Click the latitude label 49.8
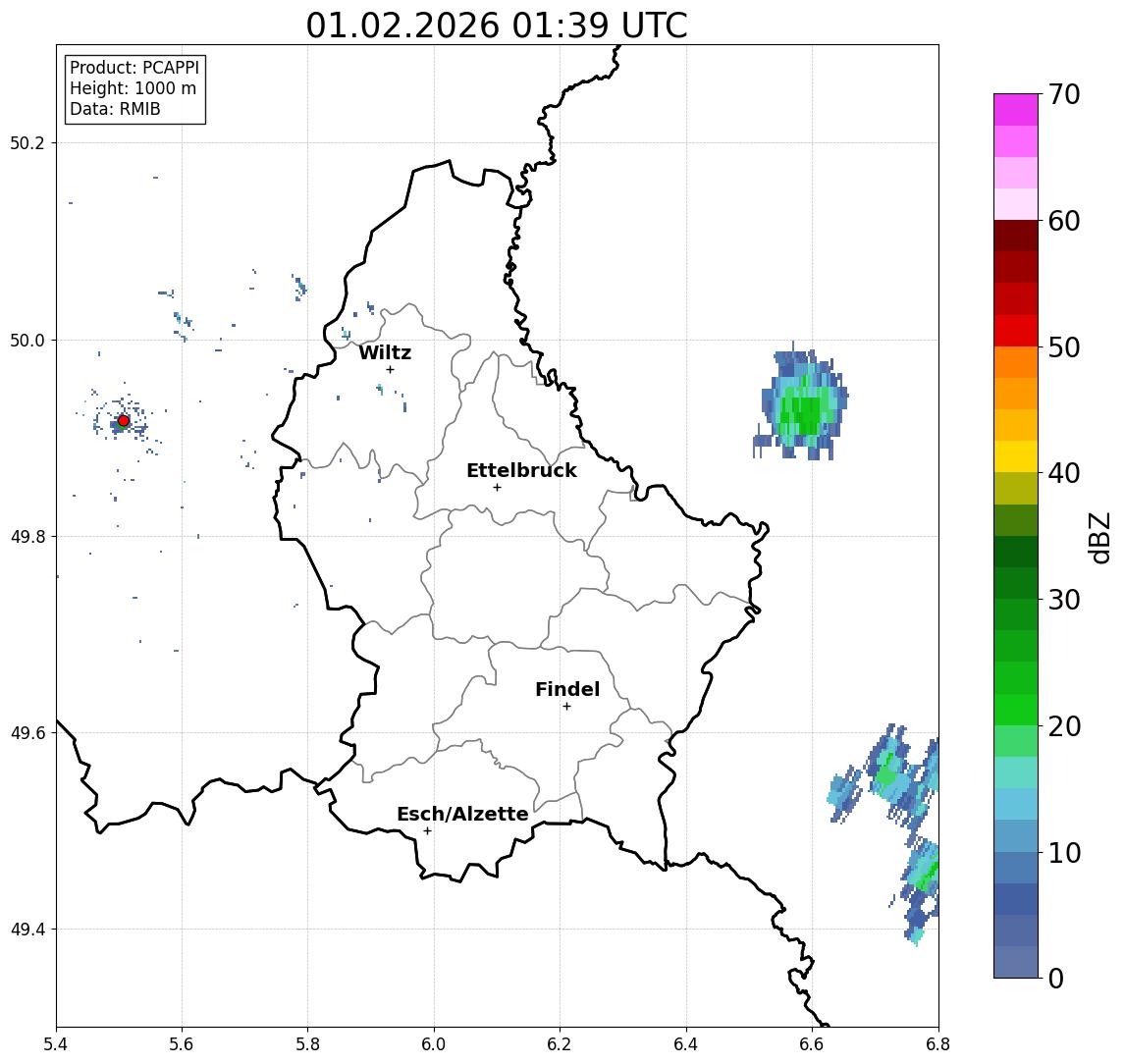This screenshot has height=1064, width=1124. (27, 536)
